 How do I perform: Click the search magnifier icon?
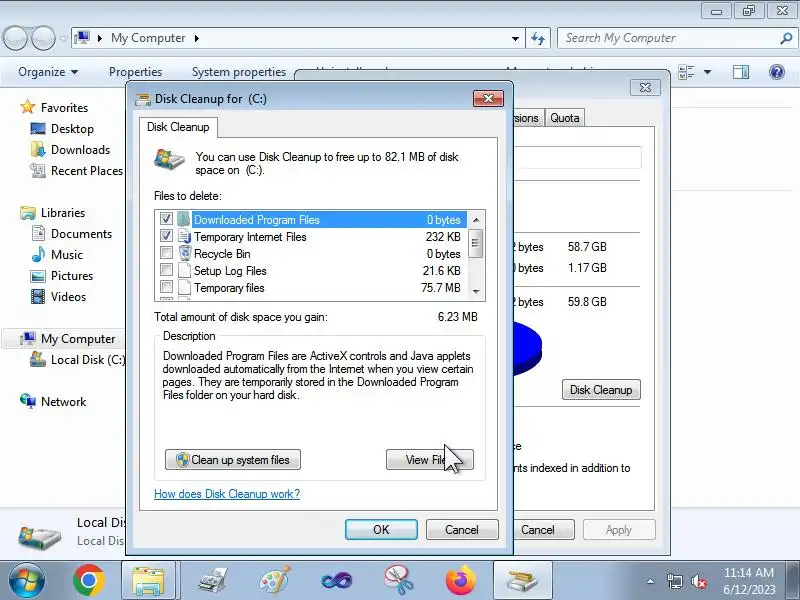(x=786, y=38)
